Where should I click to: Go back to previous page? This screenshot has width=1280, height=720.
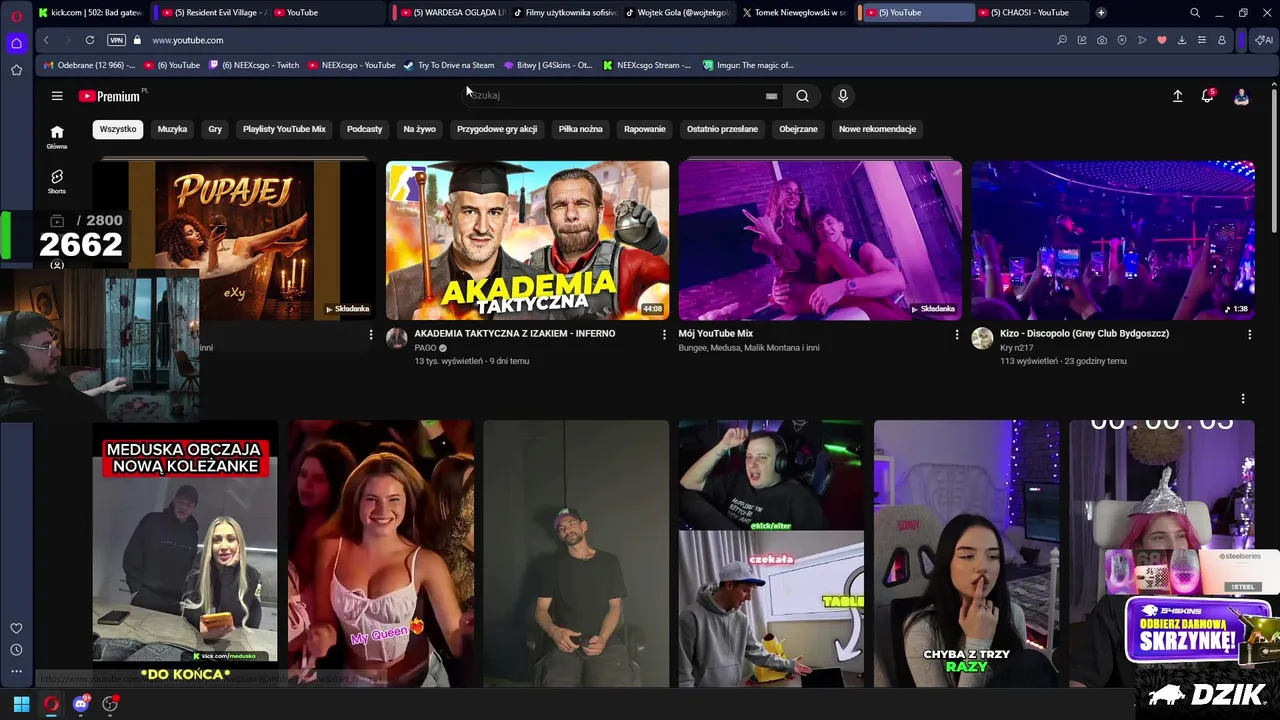click(x=46, y=40)
